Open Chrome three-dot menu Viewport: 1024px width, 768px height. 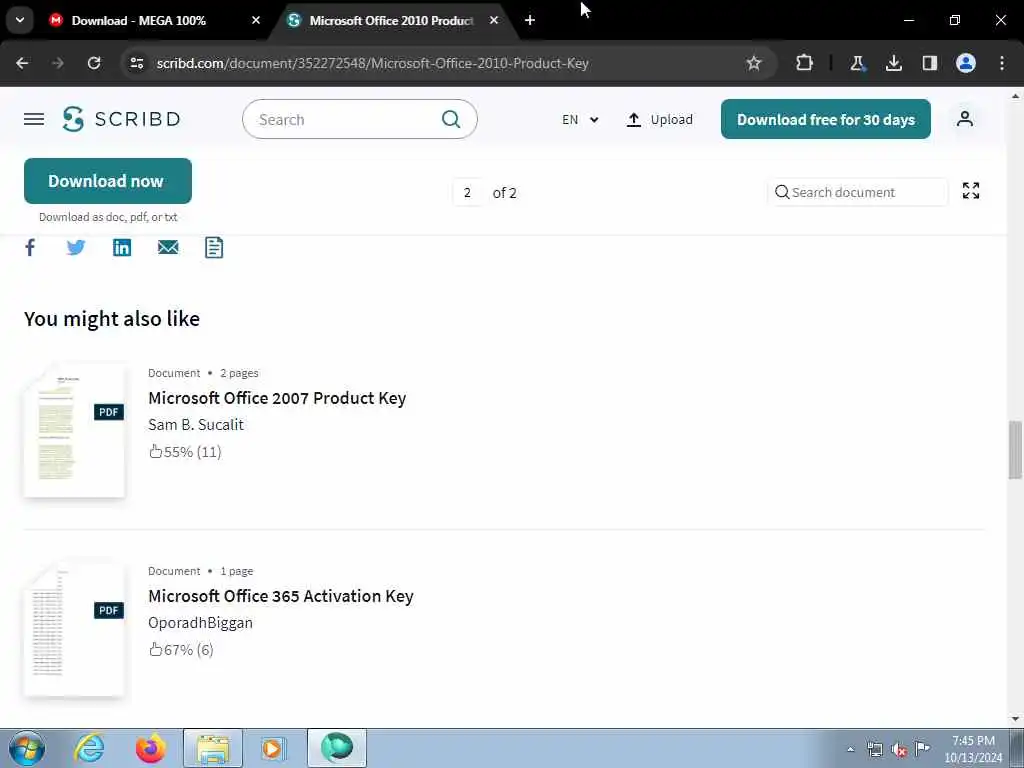1002,63
